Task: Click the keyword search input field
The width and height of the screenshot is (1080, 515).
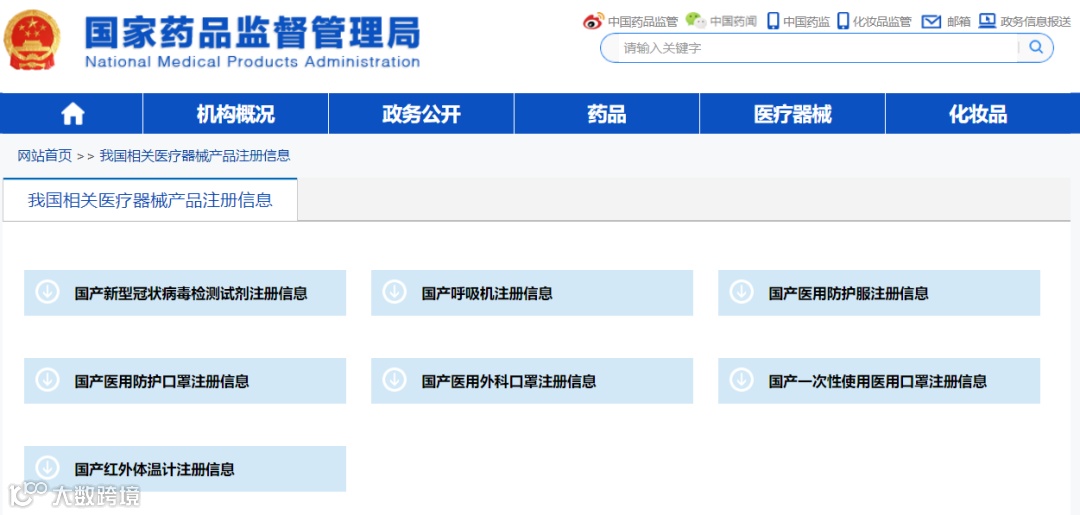Action: coord(816,48)
